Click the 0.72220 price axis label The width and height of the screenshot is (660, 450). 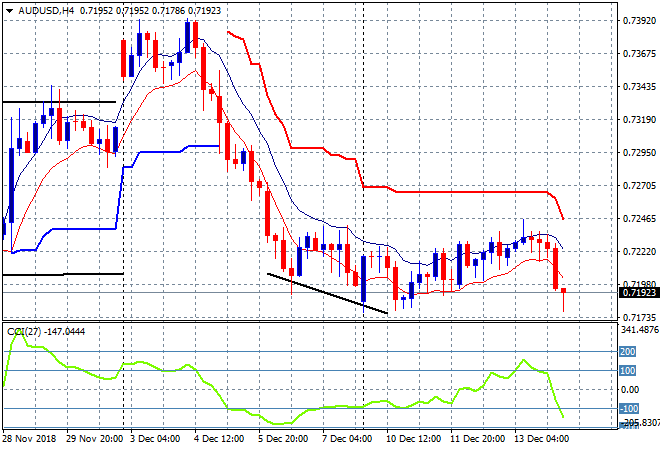(639, 251)
